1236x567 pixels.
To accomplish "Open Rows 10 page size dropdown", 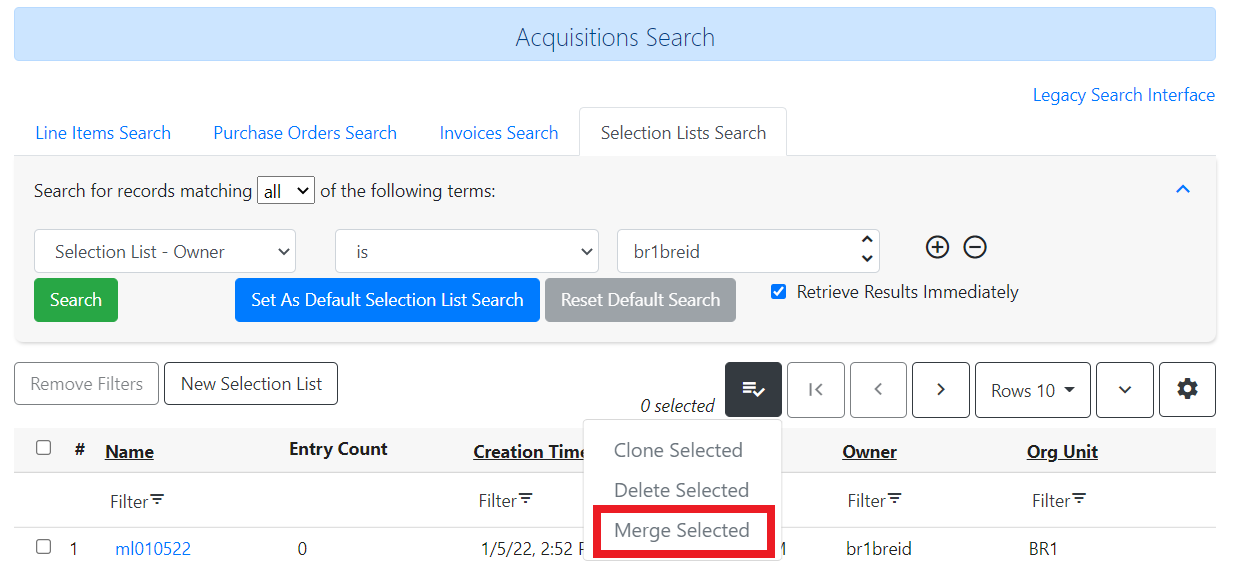I will point(1033,390).
